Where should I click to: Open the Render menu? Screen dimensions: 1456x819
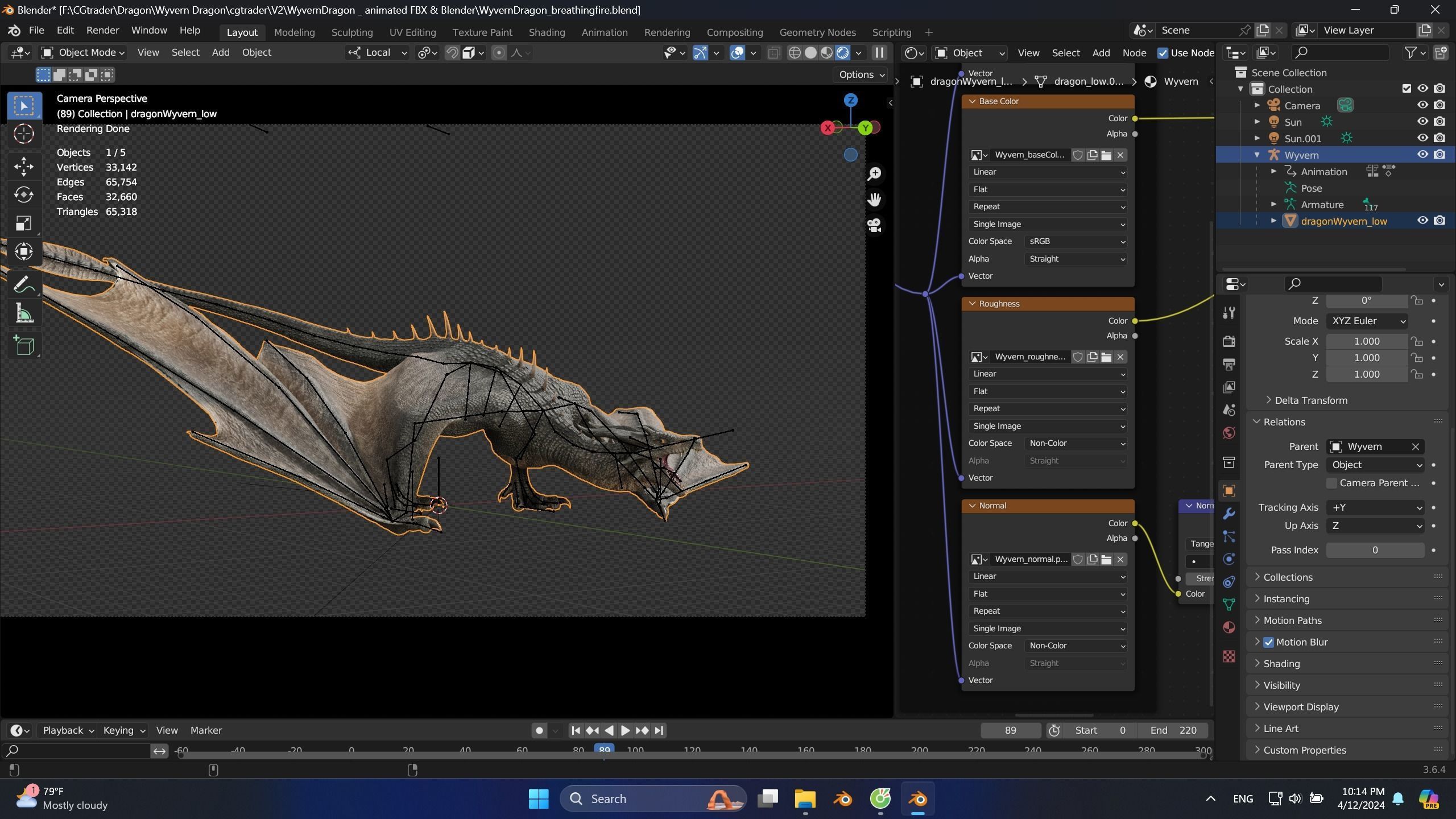pyautogui.click(x=102, y=30)
